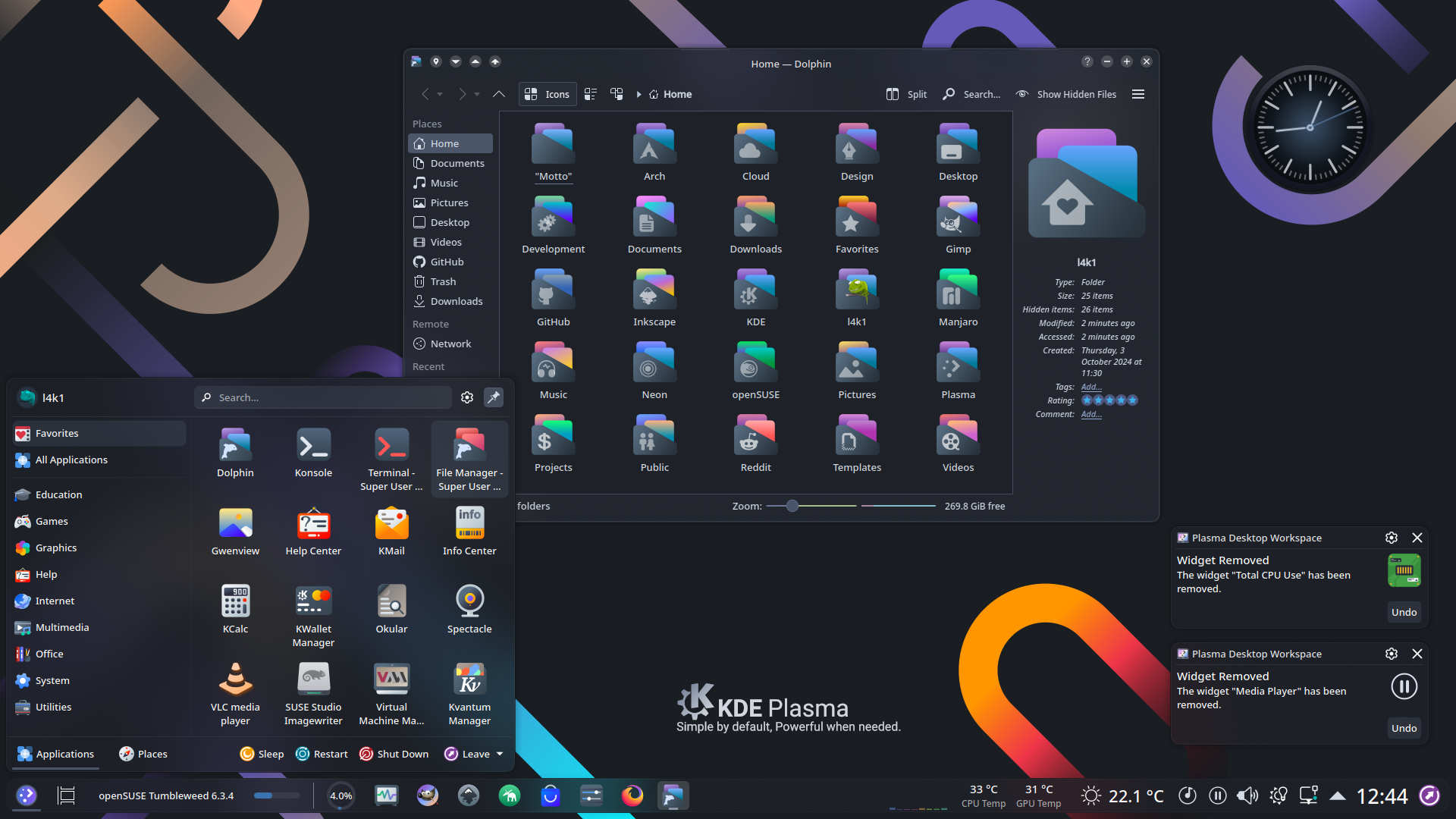The width and height of the screenshot is (1456, 819).
Task: Click the disk usage bar in taskbar
Action: coord(277,795)
